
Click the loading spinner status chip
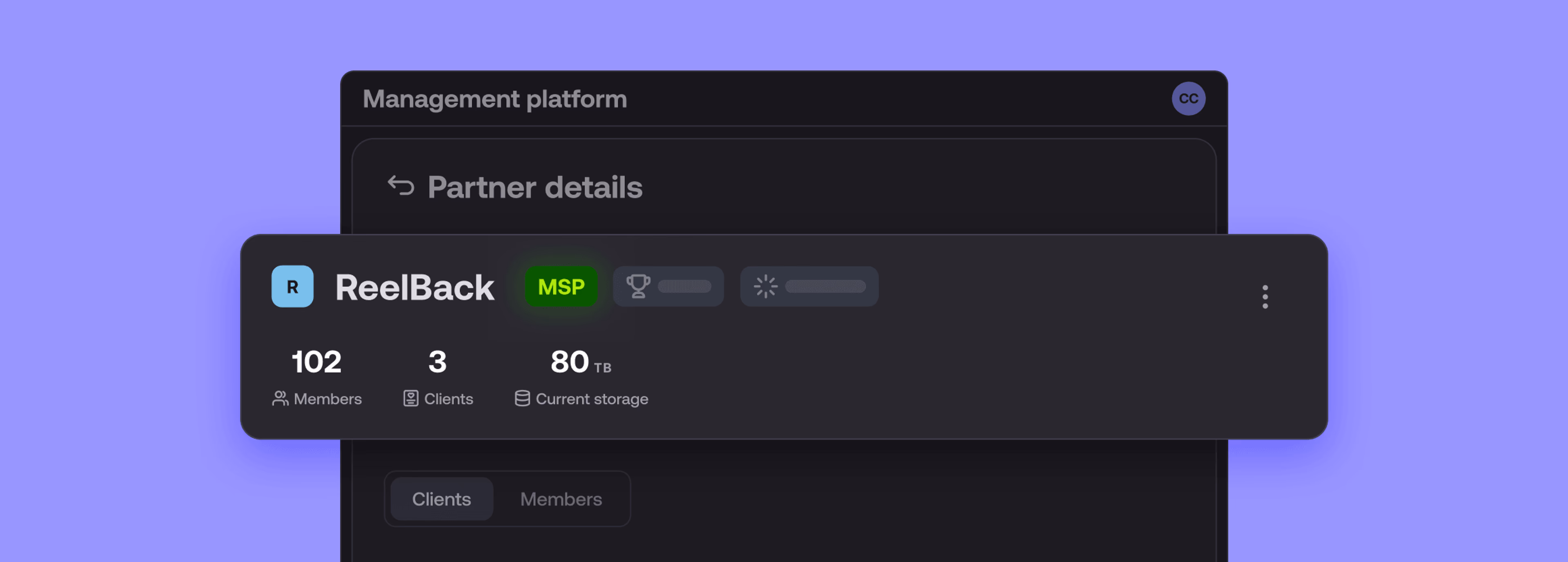click(x=809, y=287)
